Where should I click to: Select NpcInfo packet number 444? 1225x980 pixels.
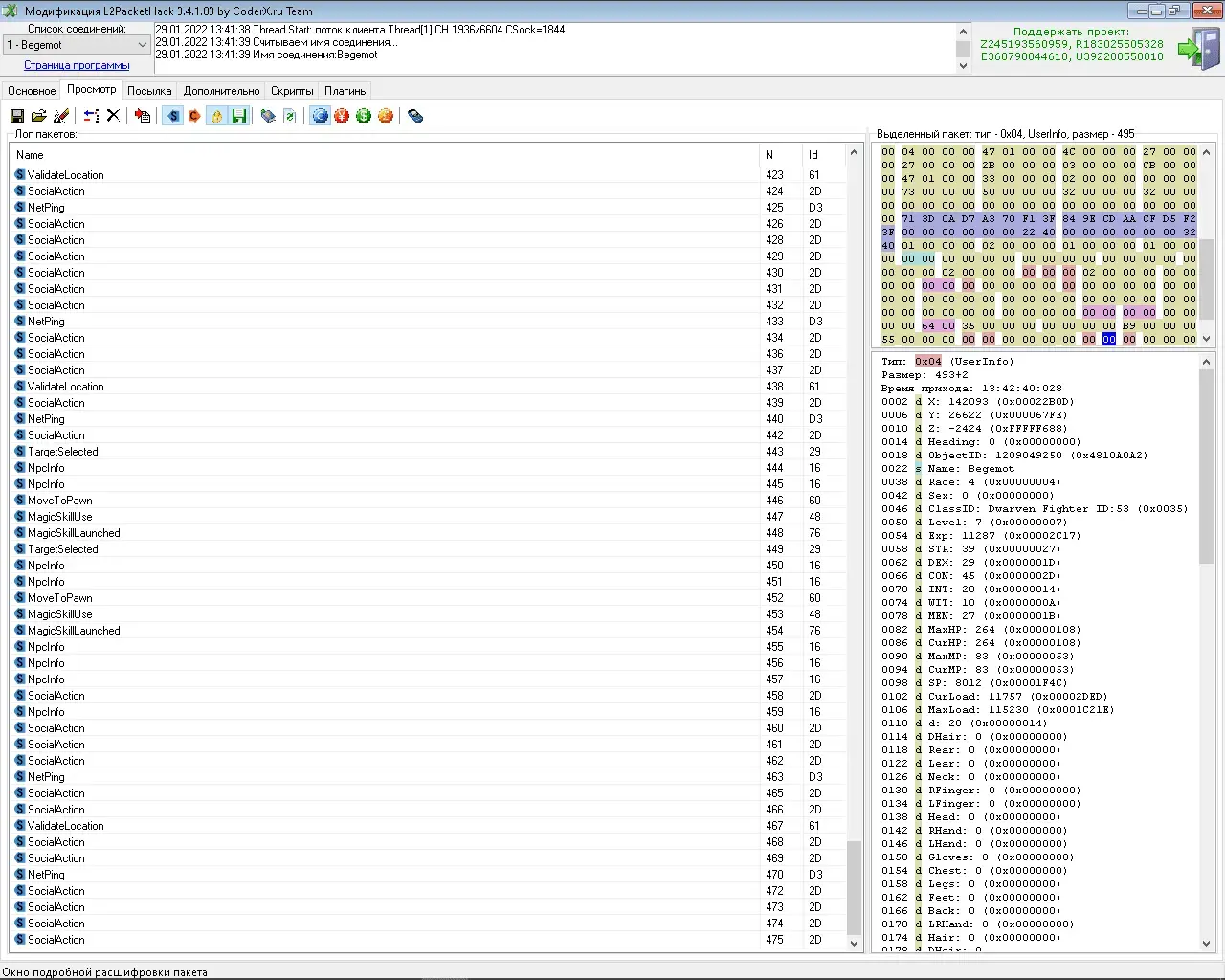click(429, 468)
